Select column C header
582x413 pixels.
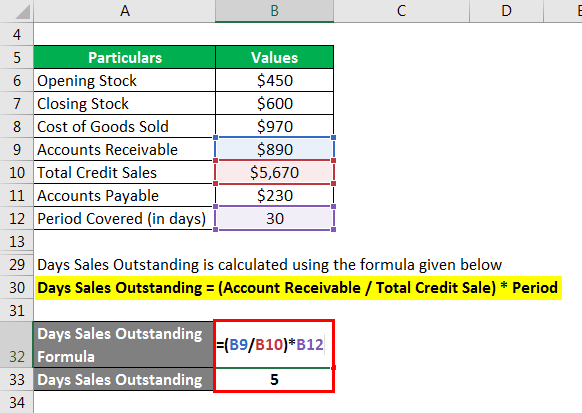click(x=401, y=11)
